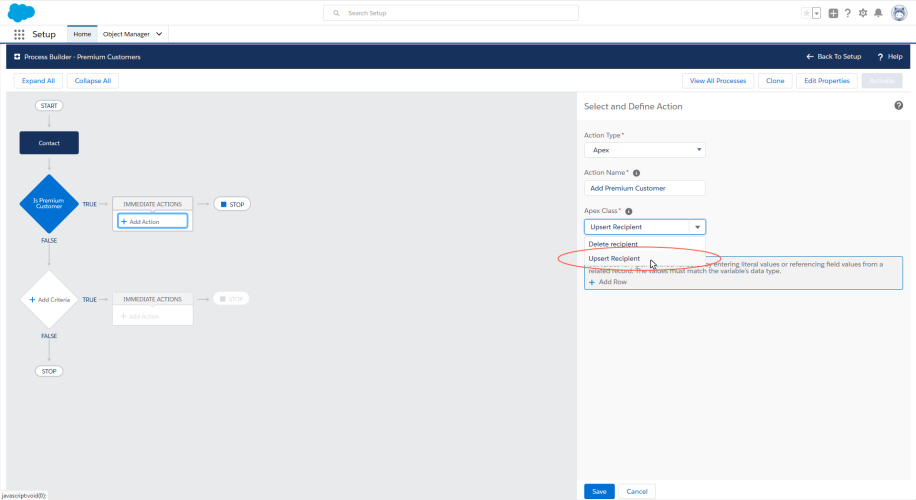Screen dimensions: 916x500
Task: Open the user profile avatar
Action: click(x=899, y=13)
